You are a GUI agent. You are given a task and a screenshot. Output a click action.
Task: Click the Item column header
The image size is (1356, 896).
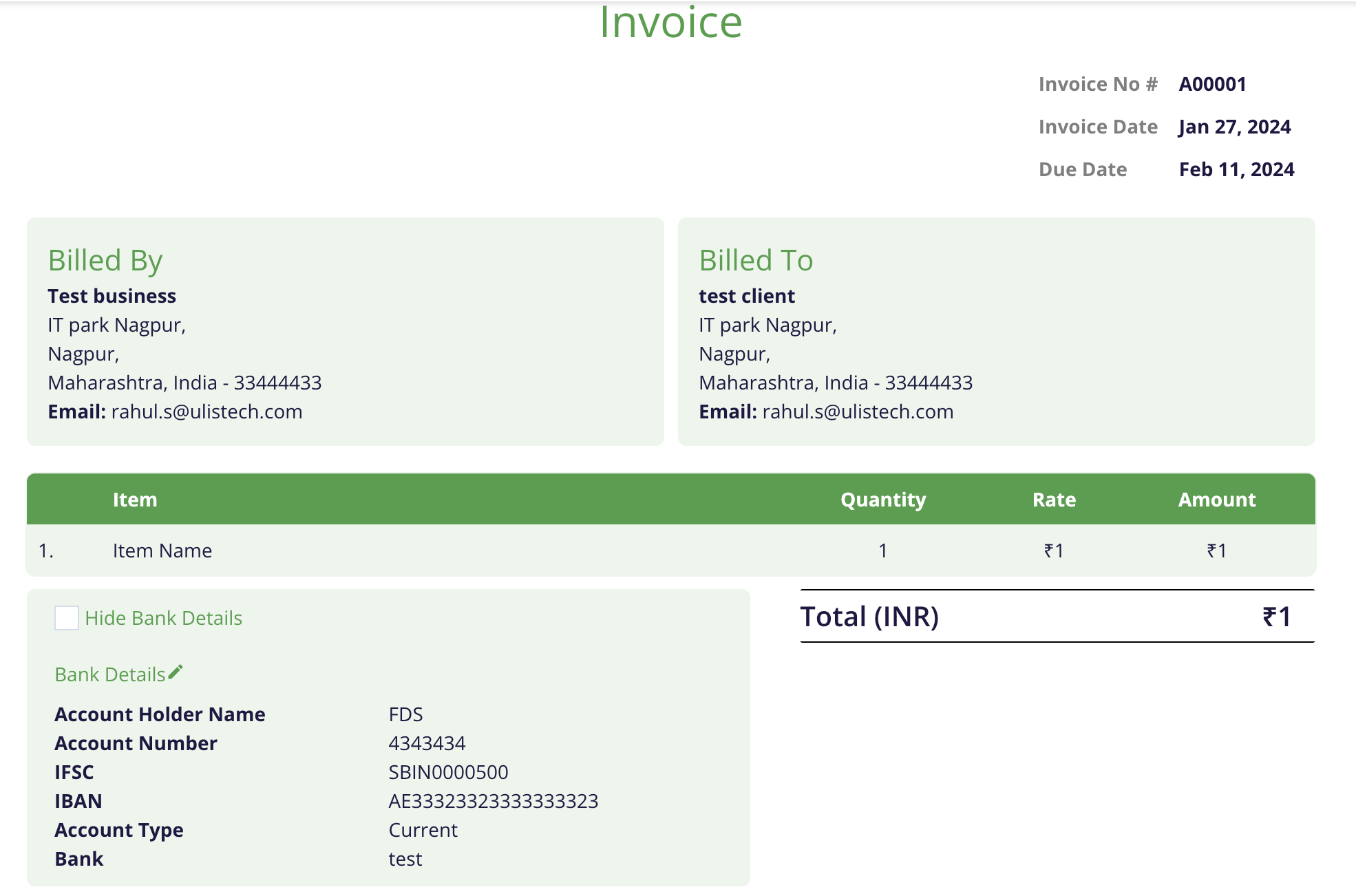(x=135, y=500)
